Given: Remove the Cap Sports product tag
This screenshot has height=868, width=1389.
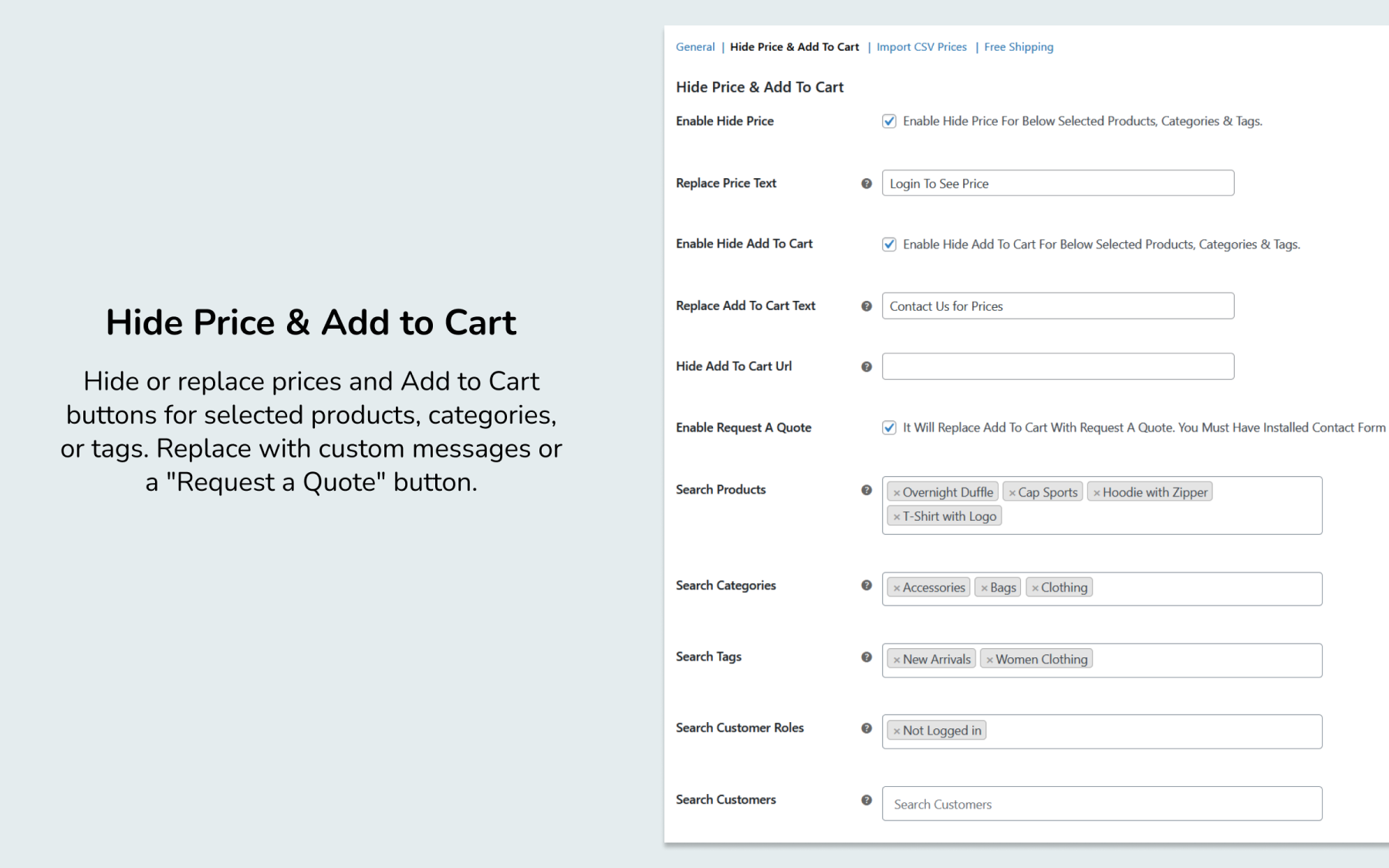Looking at the screenshot, I should click(1012, 493).
